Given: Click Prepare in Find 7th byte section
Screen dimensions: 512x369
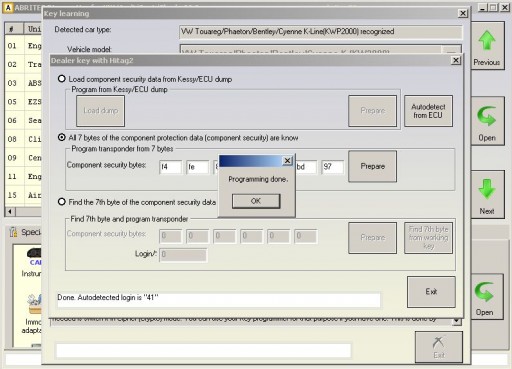Looking at the screenshot, I should click(x=373, y=238).
